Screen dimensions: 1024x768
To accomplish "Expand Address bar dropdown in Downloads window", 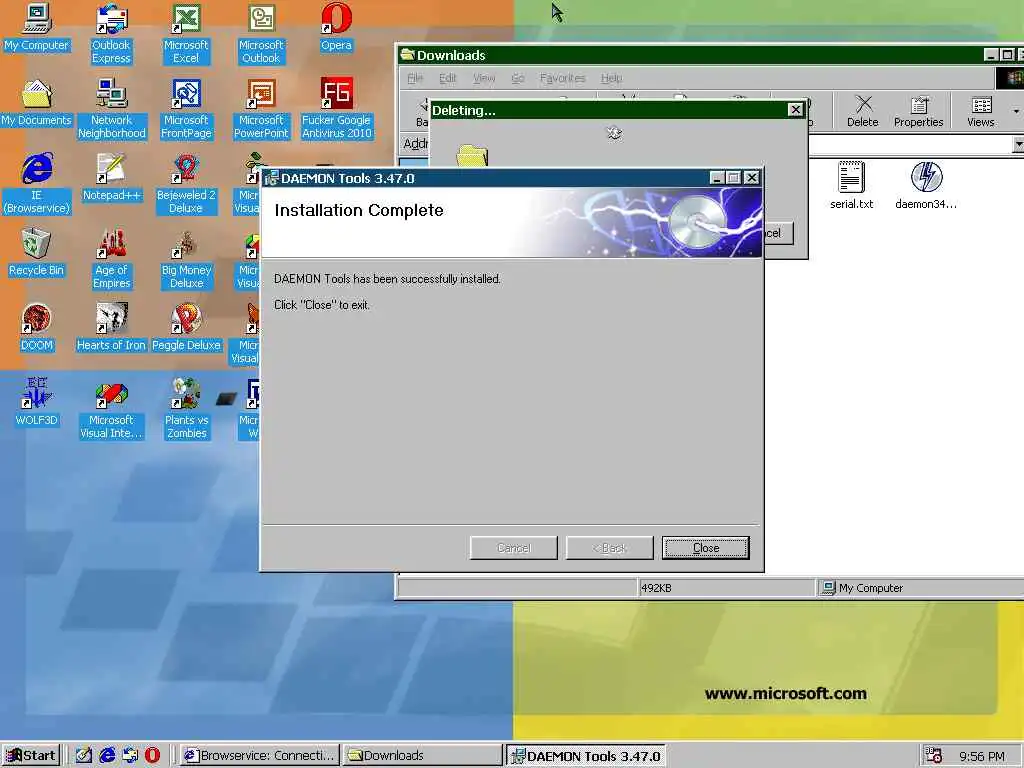I will tap(1017, 144).
